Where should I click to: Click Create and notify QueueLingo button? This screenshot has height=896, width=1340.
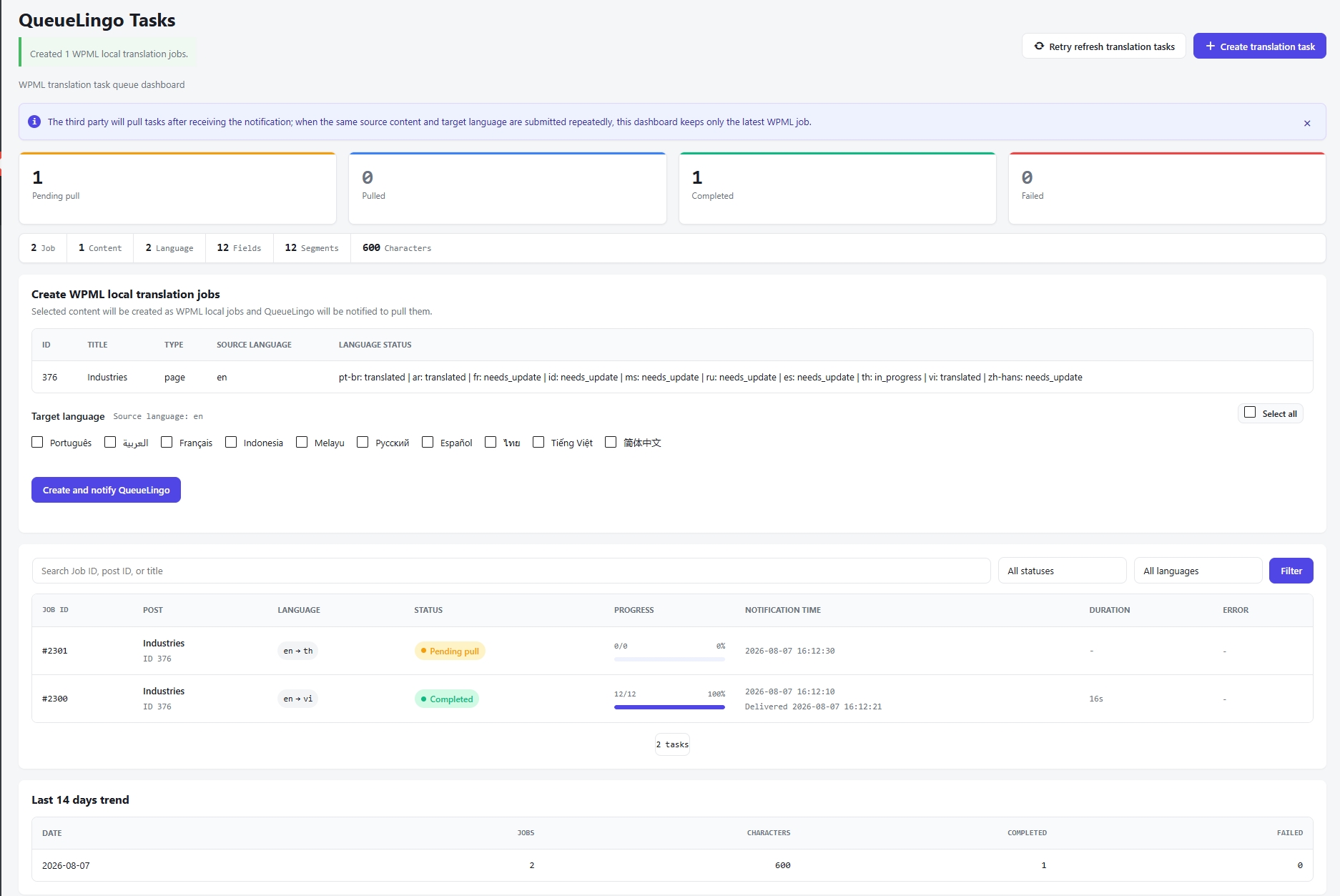106,490
